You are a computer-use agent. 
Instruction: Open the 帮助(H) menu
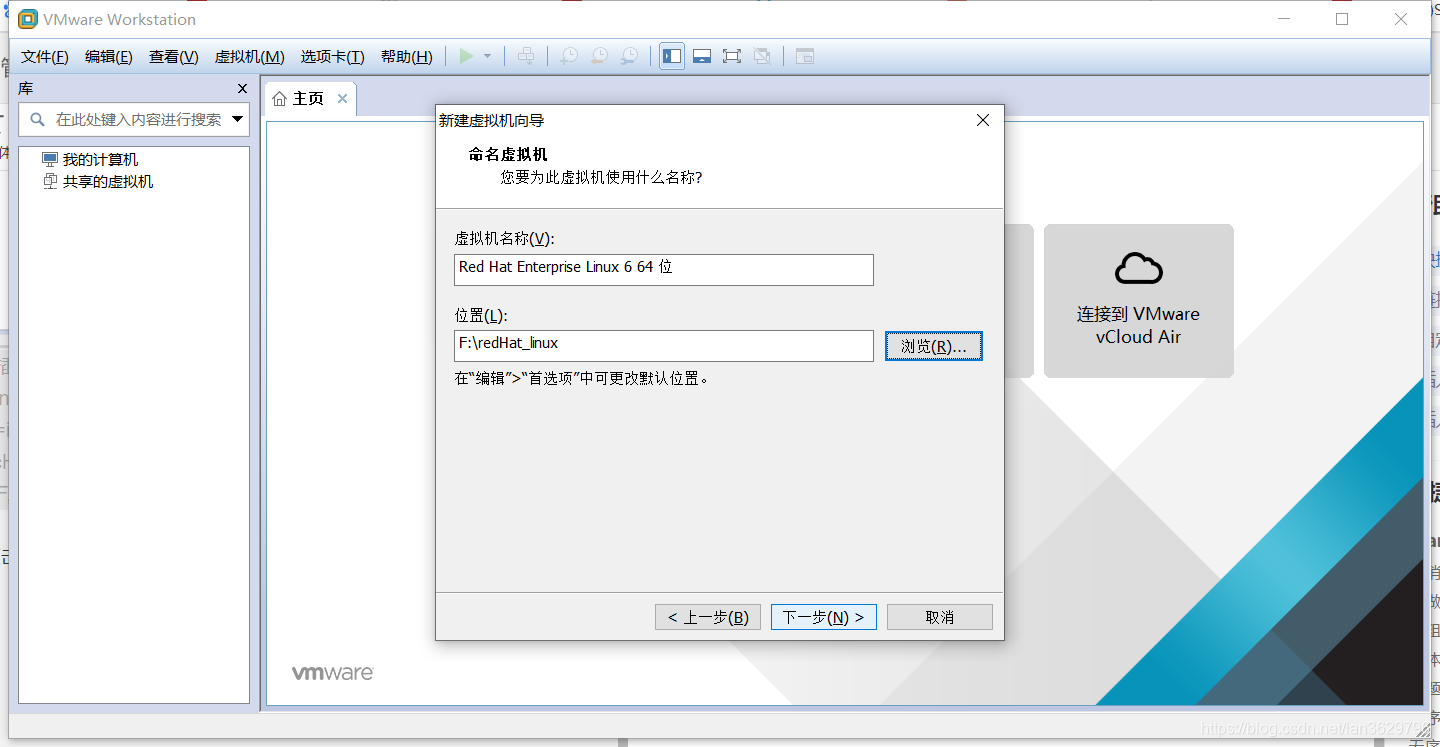(x=407, y=57)
